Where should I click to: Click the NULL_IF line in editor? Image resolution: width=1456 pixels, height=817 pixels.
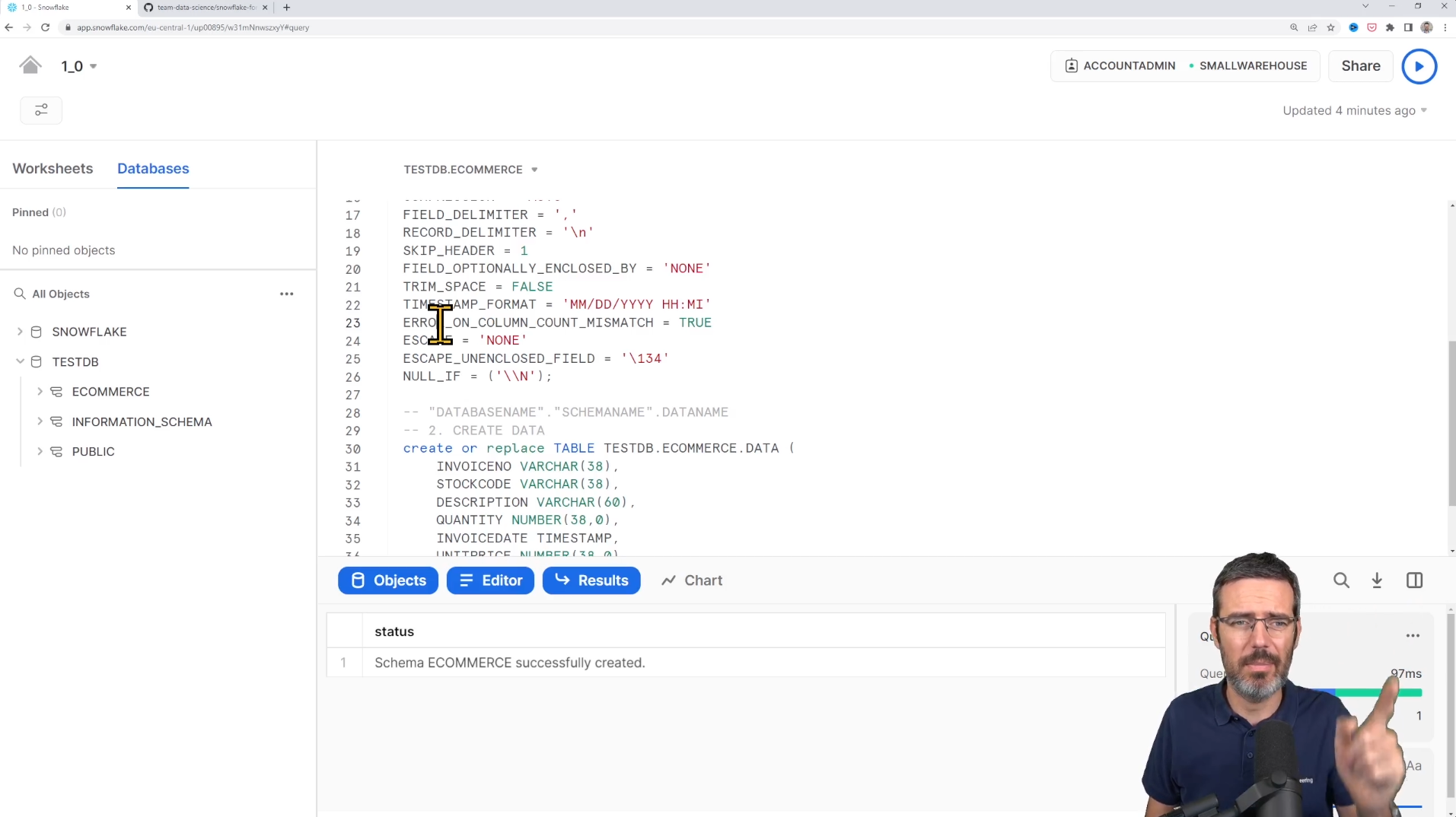point(477,376)
